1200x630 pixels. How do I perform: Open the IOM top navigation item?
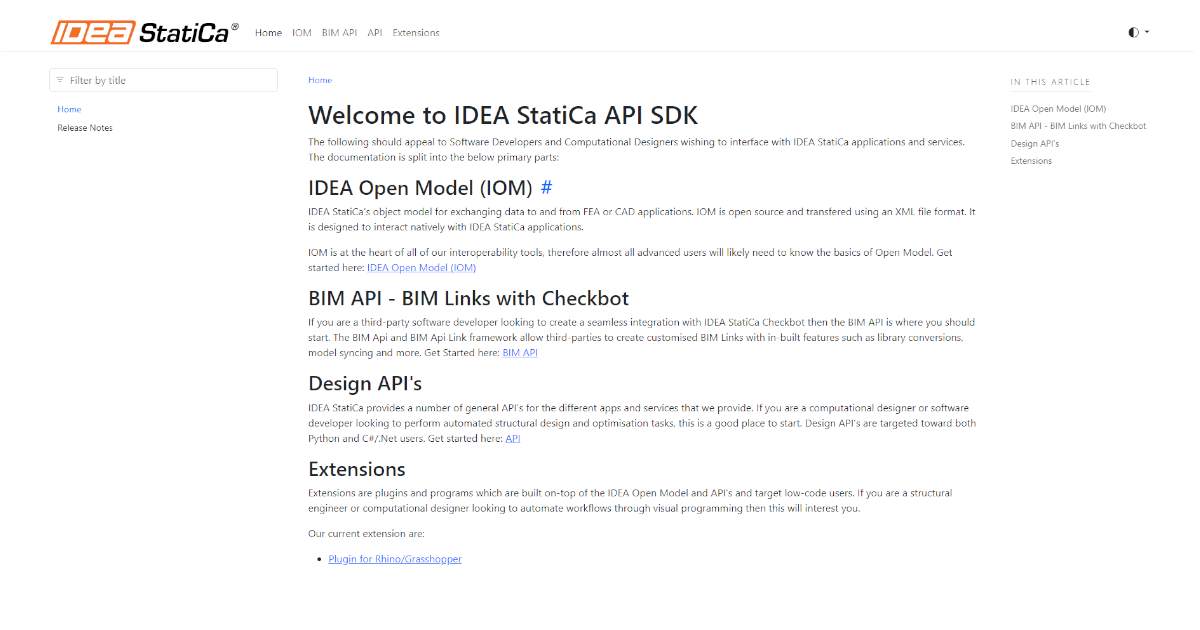coord(302,33)
